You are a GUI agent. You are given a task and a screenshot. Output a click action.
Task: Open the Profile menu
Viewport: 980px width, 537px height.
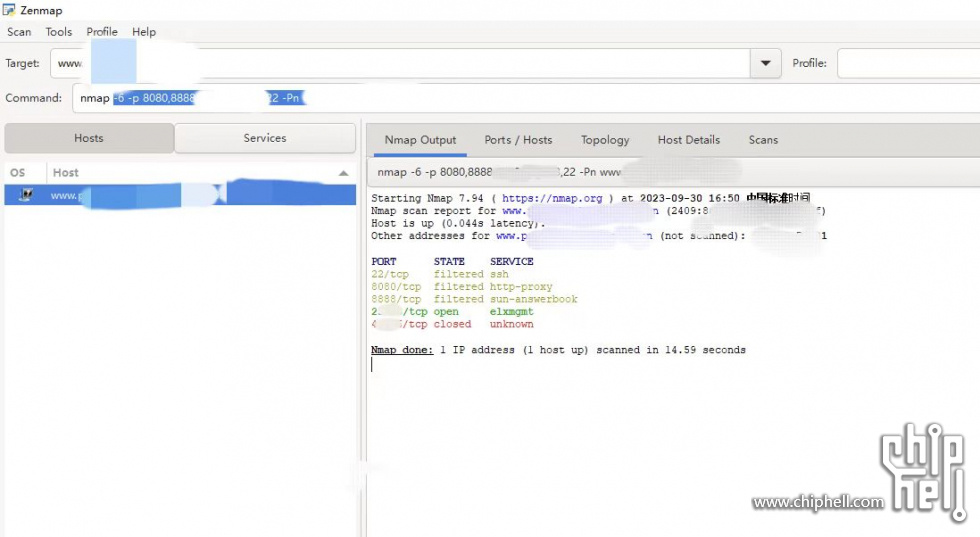point(102,32)
